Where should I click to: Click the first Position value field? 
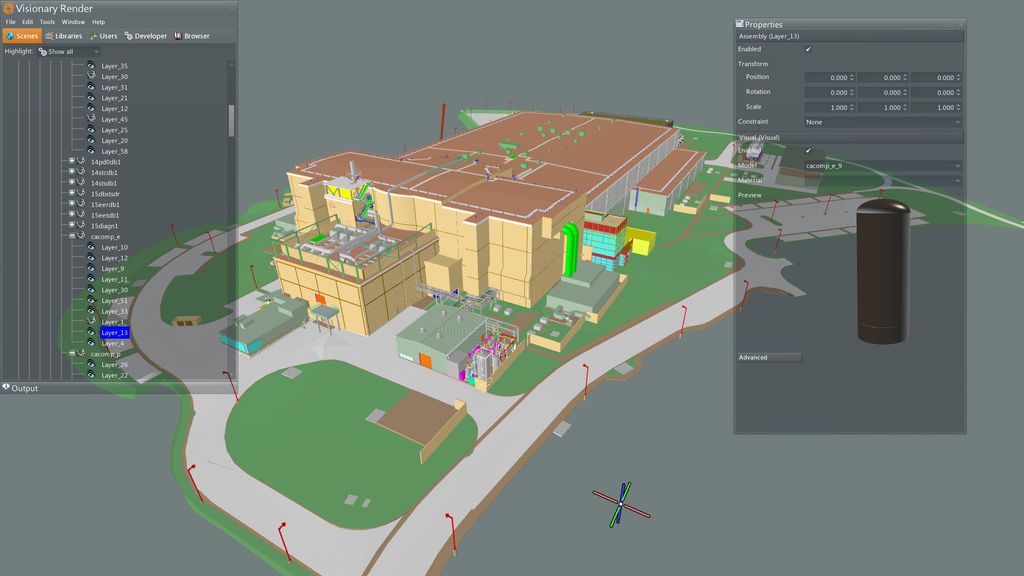829,78
